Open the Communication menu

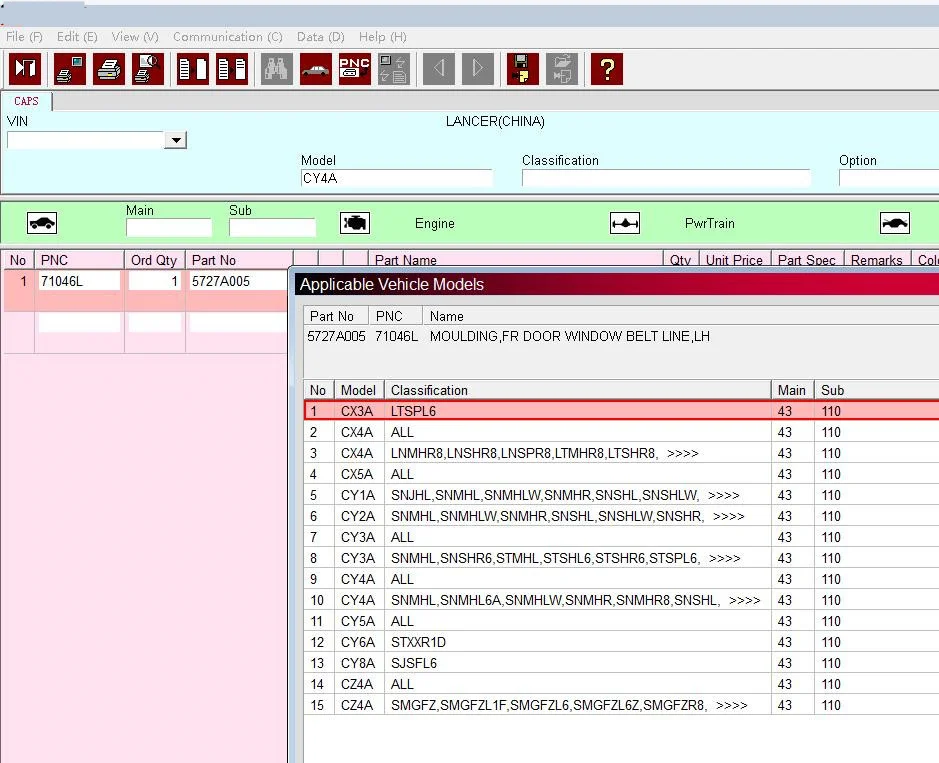[227, 37]
